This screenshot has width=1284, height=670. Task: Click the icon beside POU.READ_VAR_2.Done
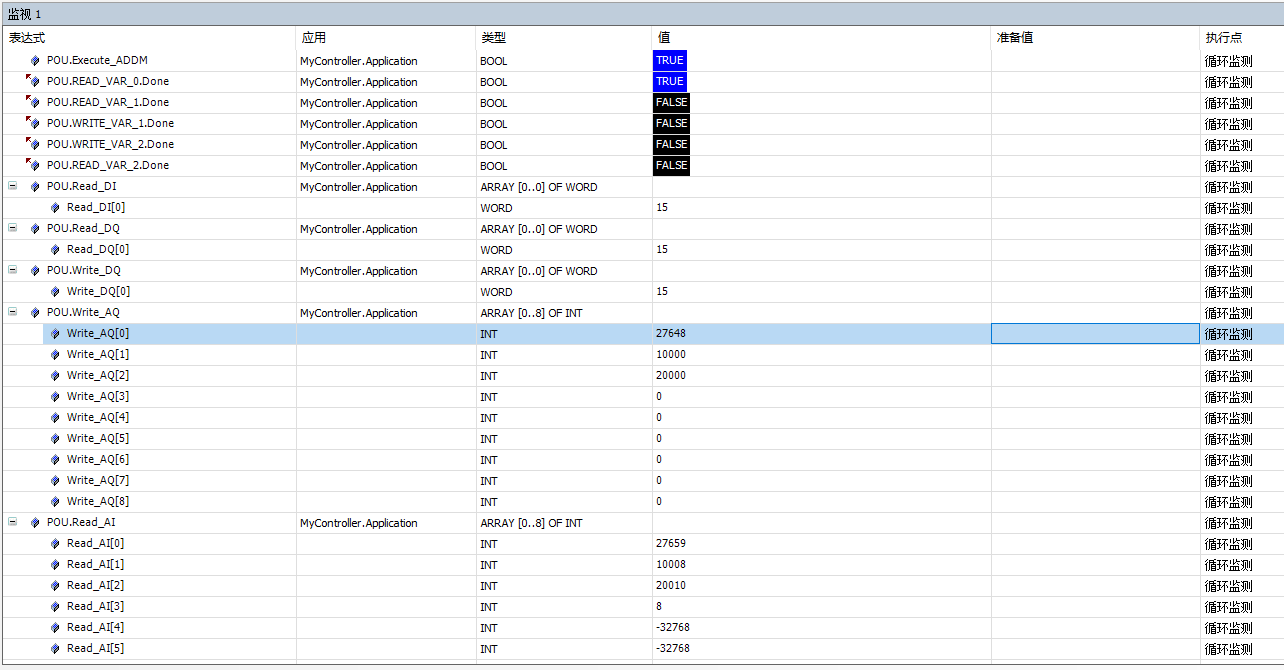[34, 166]
